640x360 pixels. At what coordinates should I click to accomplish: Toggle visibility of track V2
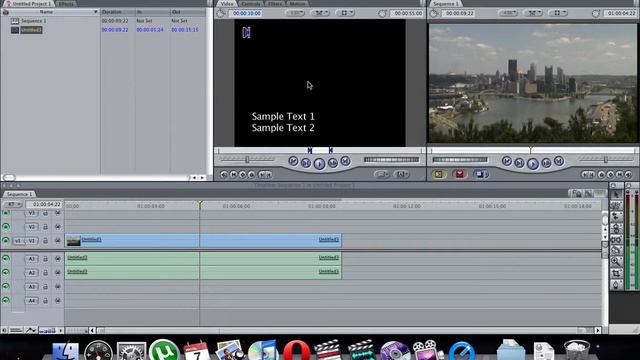click(x=6, y=227)
